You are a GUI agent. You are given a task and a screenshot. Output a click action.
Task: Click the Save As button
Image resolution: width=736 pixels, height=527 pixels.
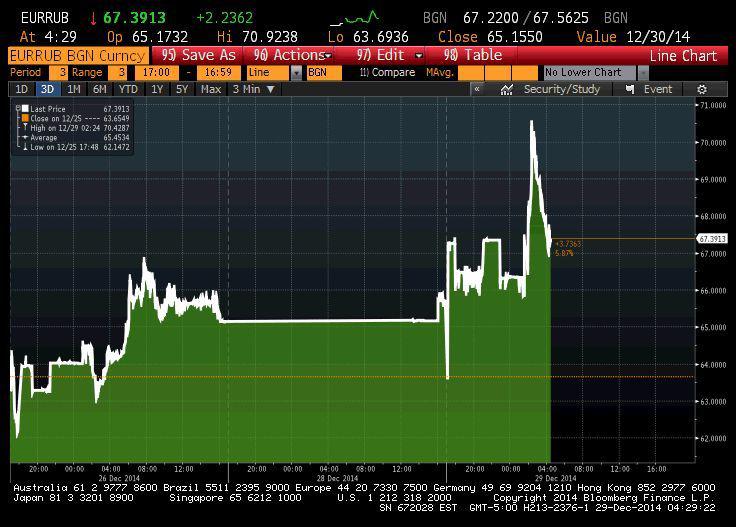point(199,55)
